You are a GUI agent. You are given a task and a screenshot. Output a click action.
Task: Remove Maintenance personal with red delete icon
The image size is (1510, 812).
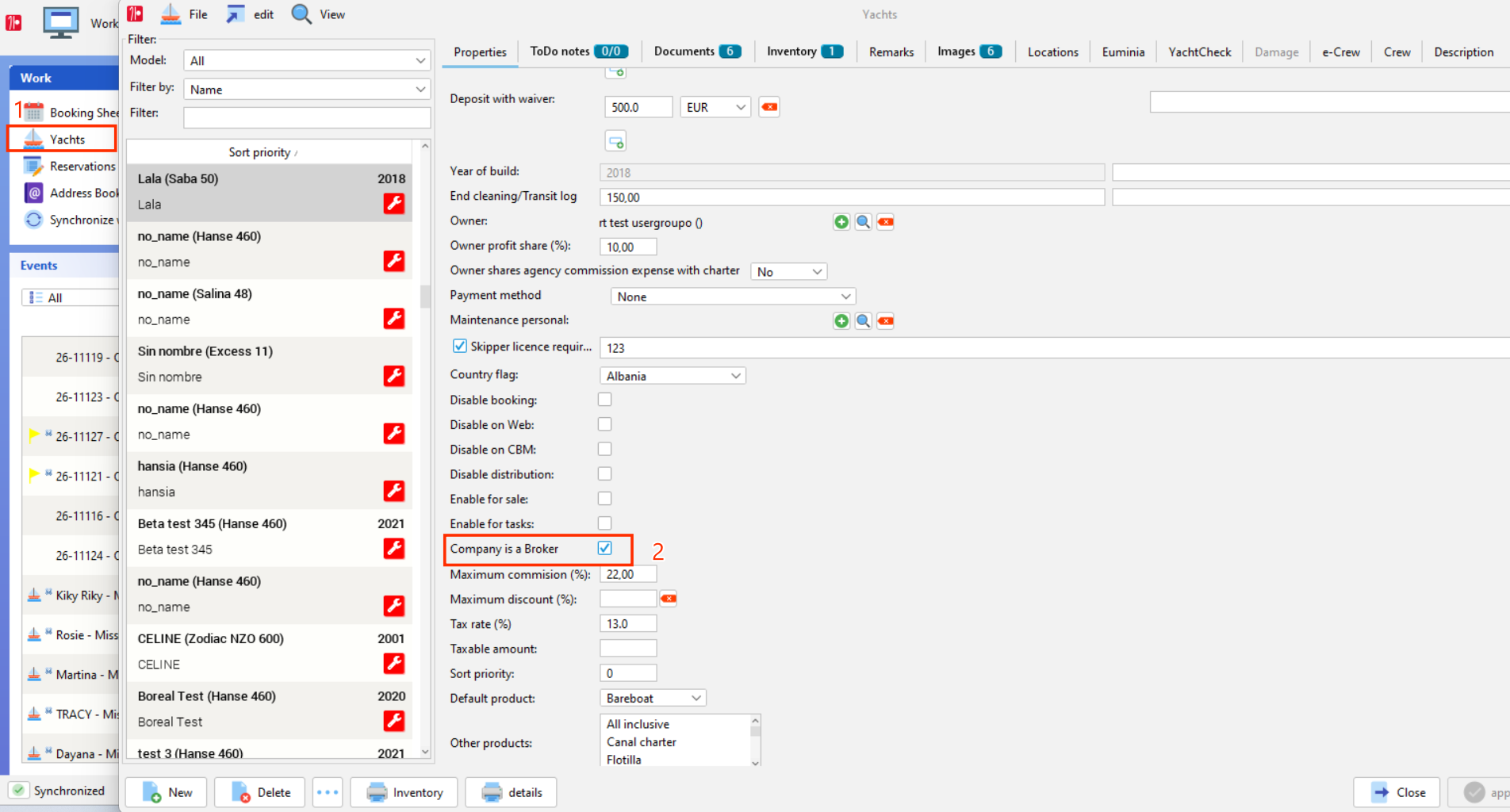tap(886, 321)
